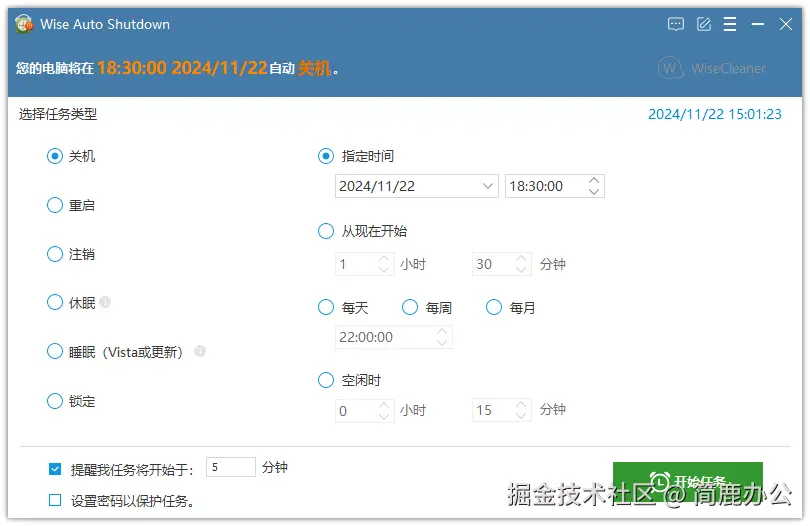Screen dimensions: 810x526
Task: Open the feedback chat bubble icon
Action: click(x=676, y=24)
